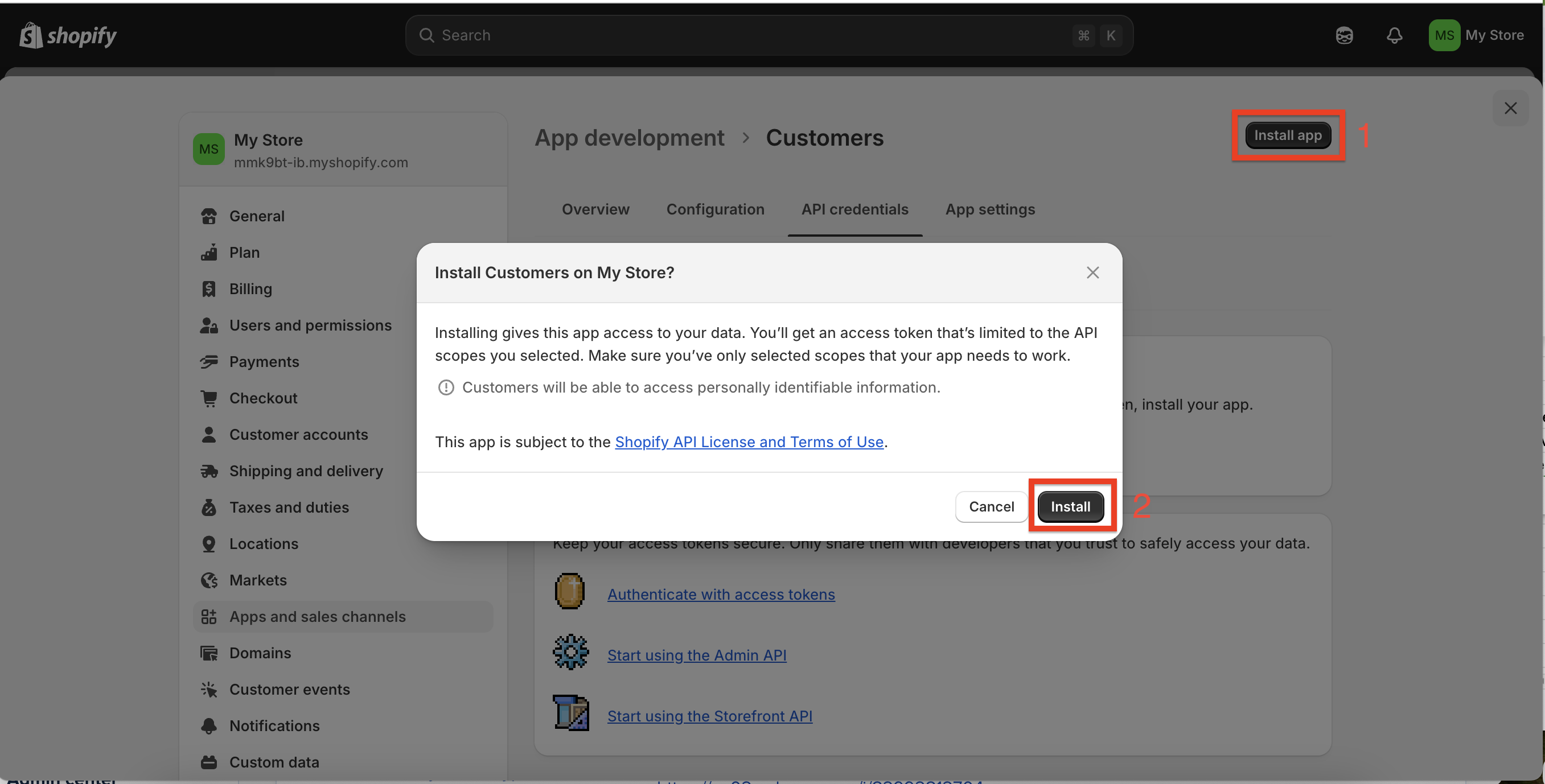
Task: Select Users and permissions in sidebar
Action: pyautogui.click(x=310, y=325)
